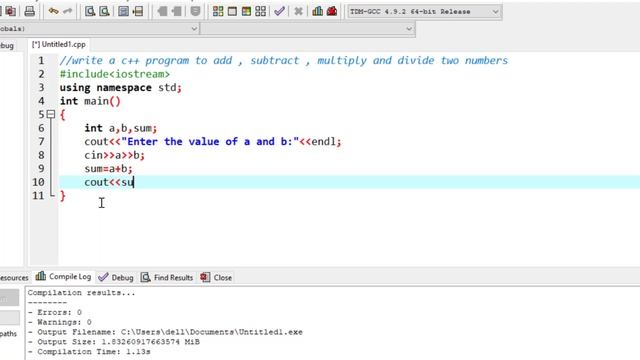The width and height of the screenshot is (640, 360).
Task: Collapse the code fold at line 5
Action: click(51, 114)
